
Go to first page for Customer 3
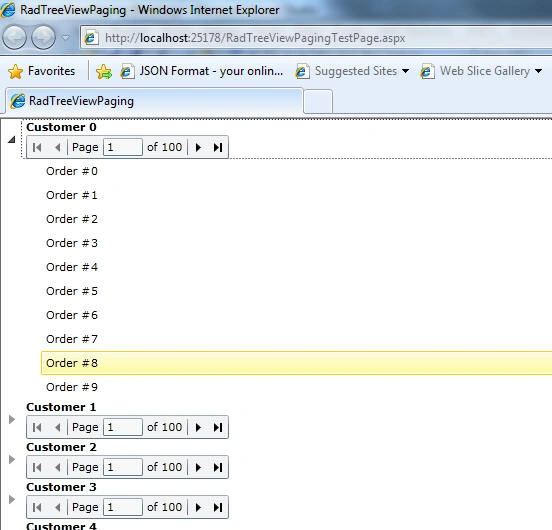pyautogui.click(x=37, y=507)
